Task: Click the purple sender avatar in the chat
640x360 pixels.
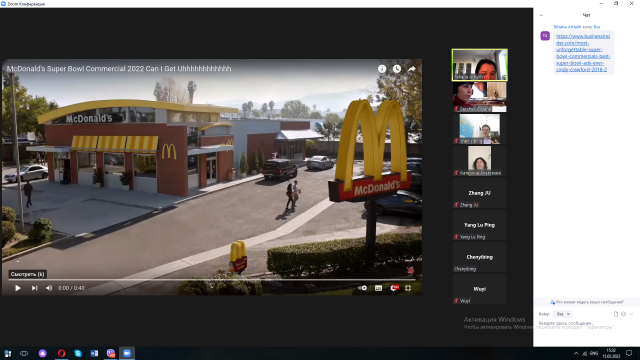Action: click(545, 36)
